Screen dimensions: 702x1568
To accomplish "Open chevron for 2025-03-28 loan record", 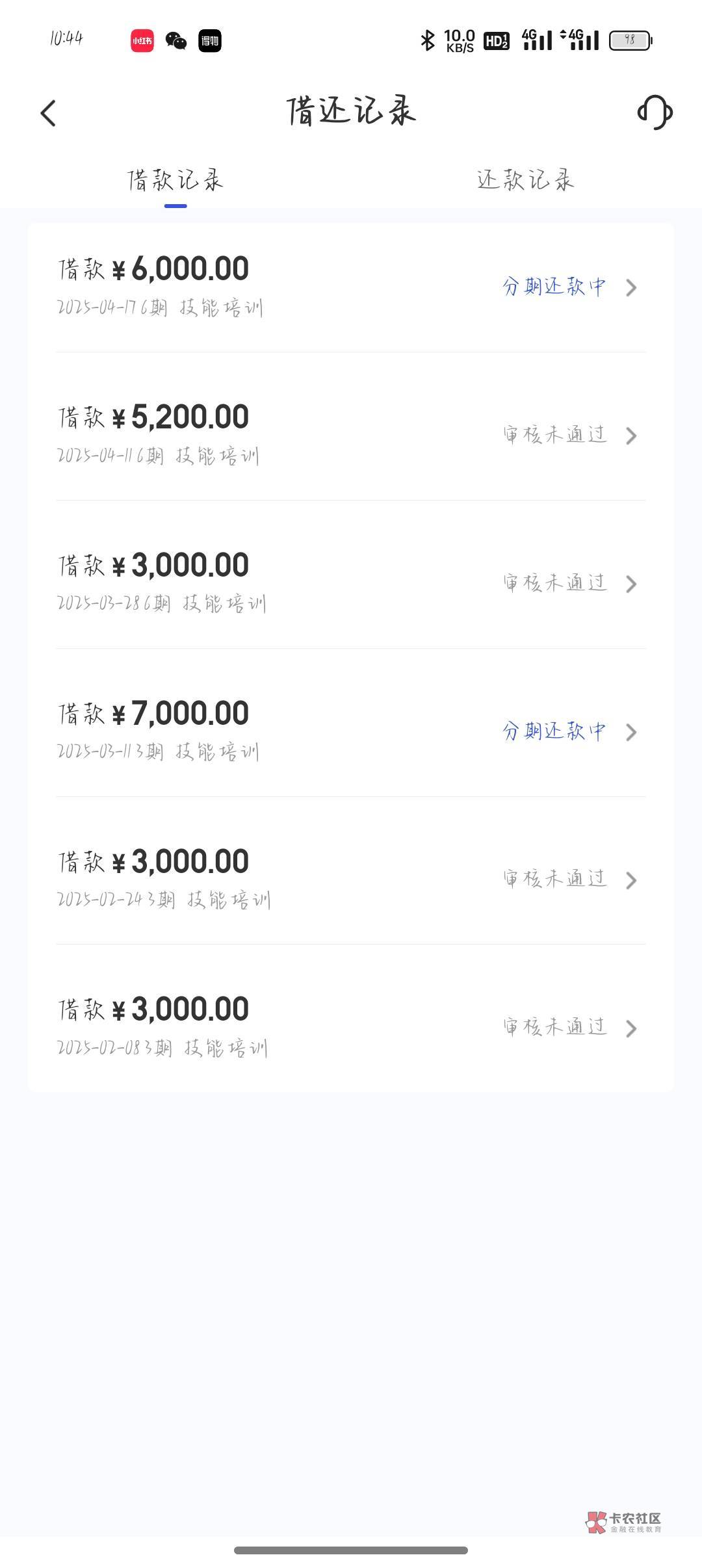I will coord(630,584).
